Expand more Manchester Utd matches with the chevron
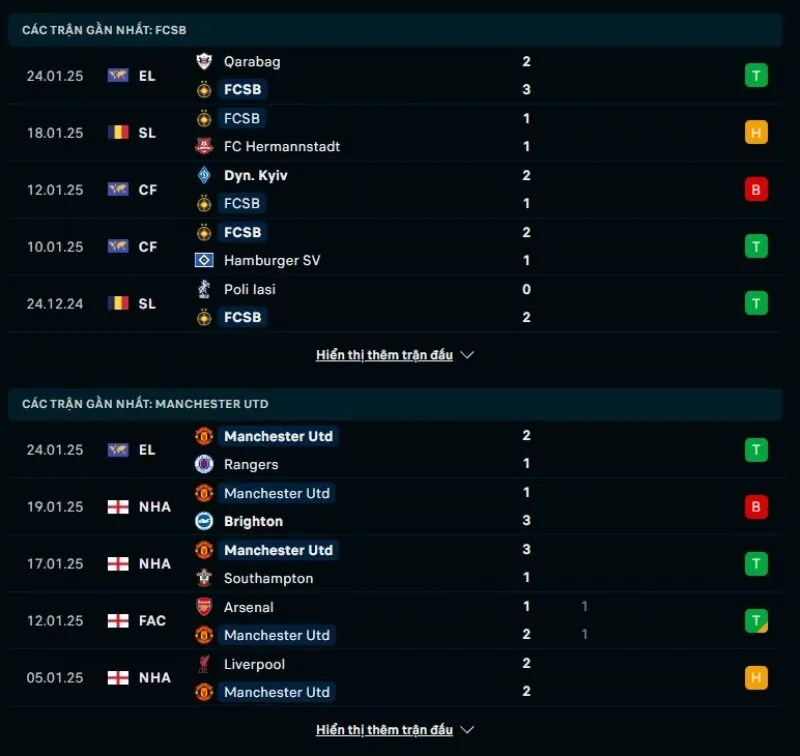 click(x=467, y=730)
